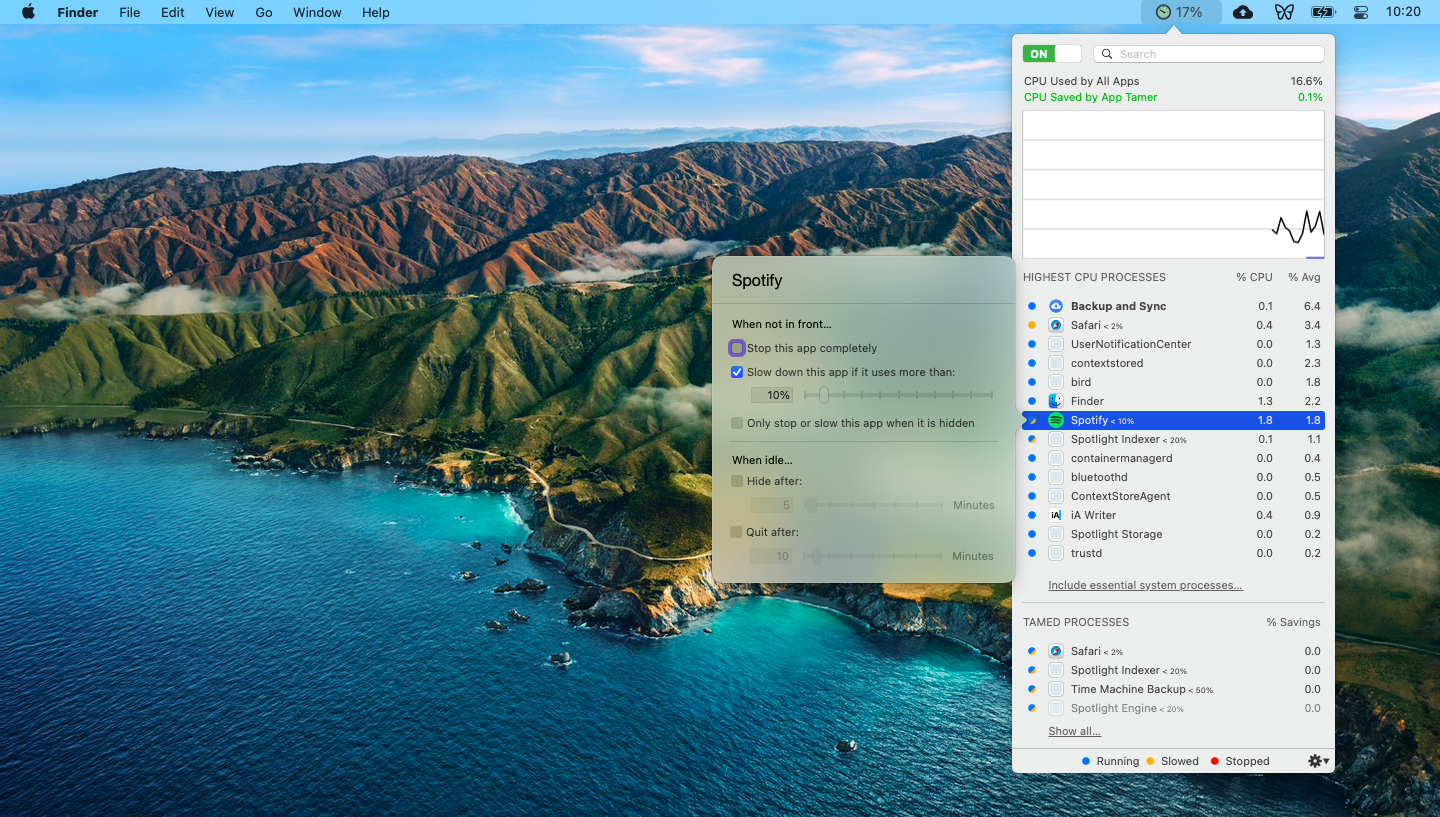Click the 10% CPU limit field

[772, 395]
